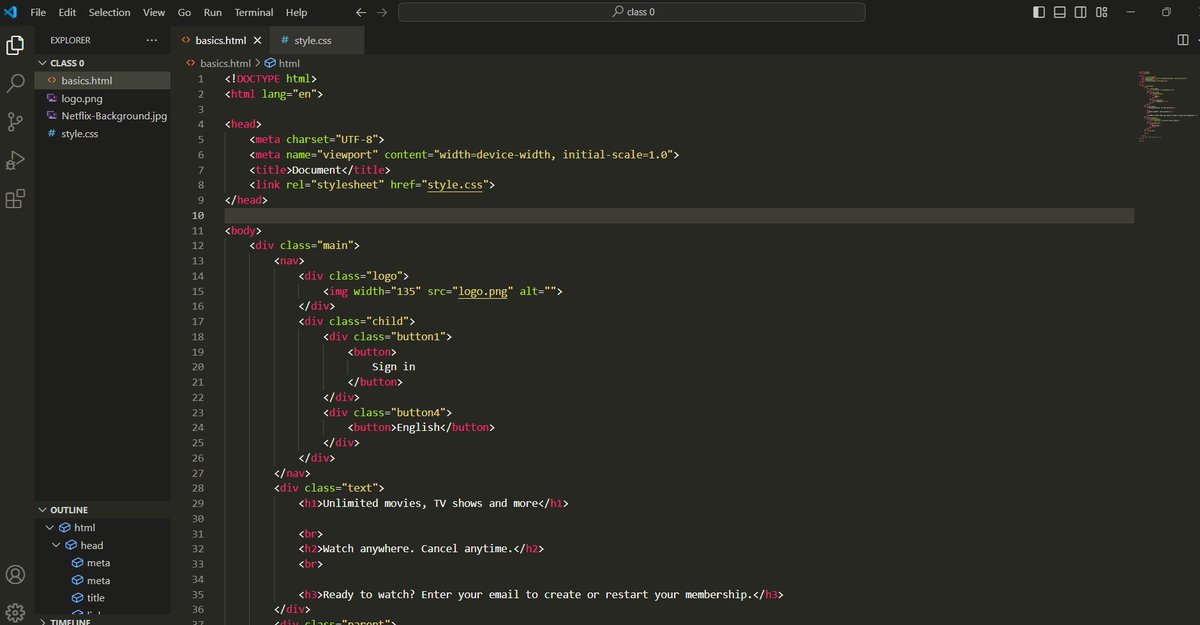Open the Run menu

(213, 12)
